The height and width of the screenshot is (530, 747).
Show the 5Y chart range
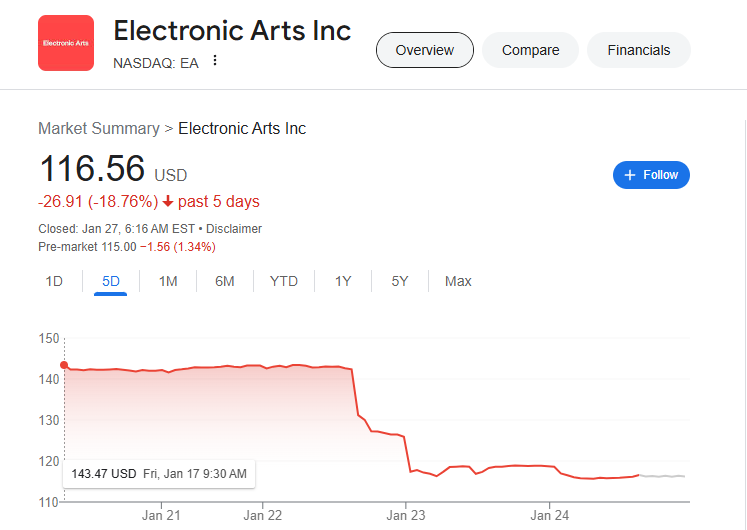(x=400, y=281)
